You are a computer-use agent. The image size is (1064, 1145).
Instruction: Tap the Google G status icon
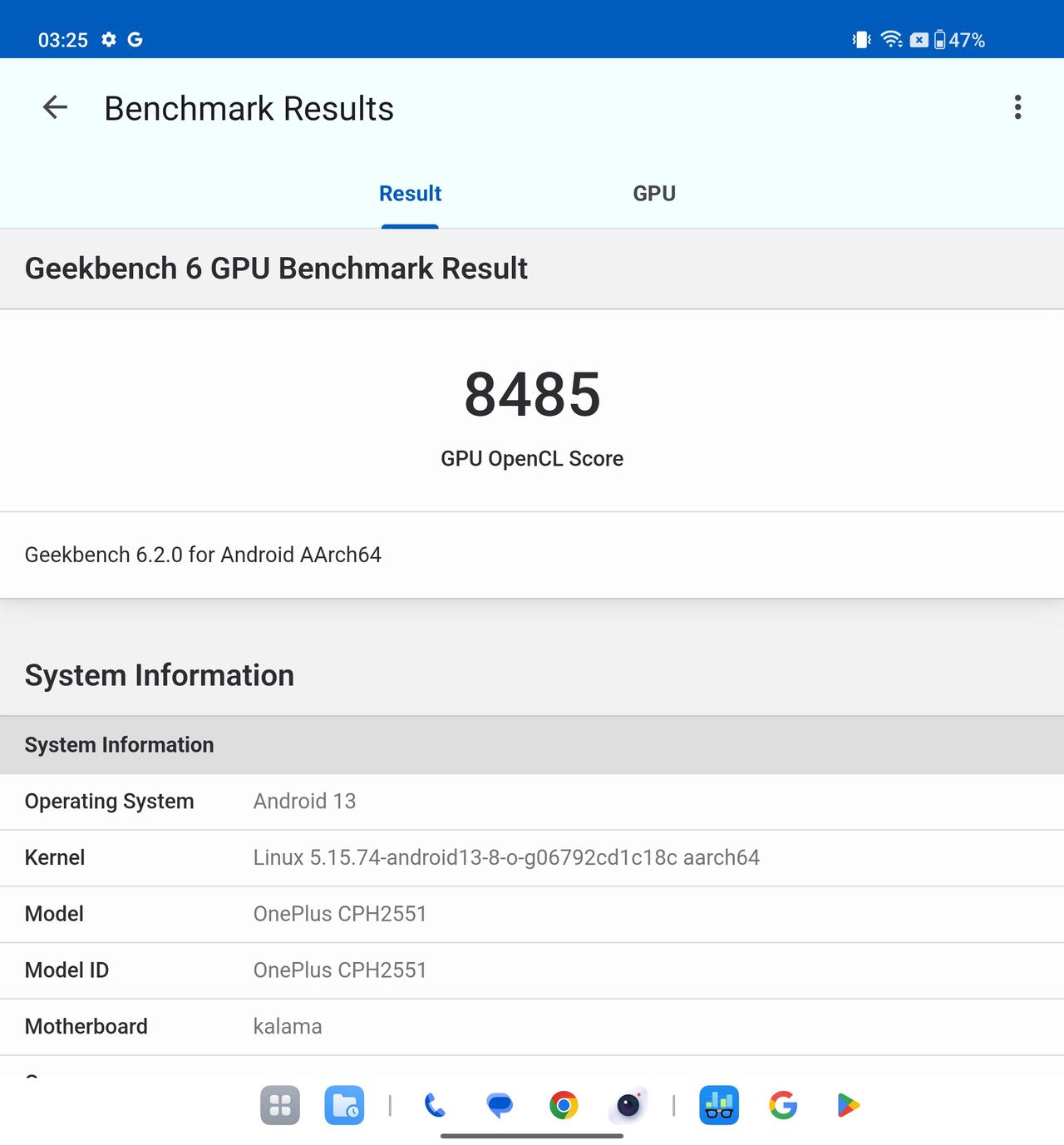(135, 39)
